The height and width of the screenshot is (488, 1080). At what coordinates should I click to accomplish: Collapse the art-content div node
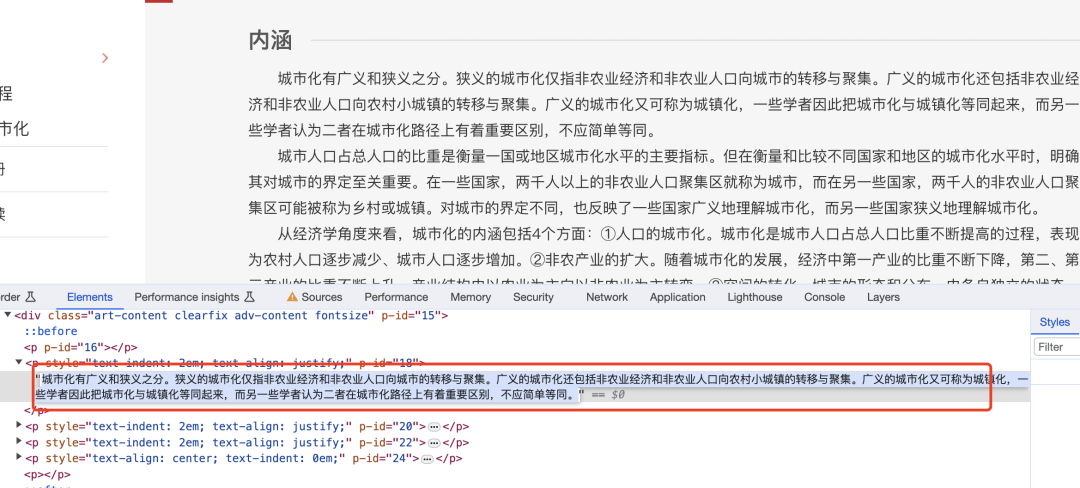point(9,315)
